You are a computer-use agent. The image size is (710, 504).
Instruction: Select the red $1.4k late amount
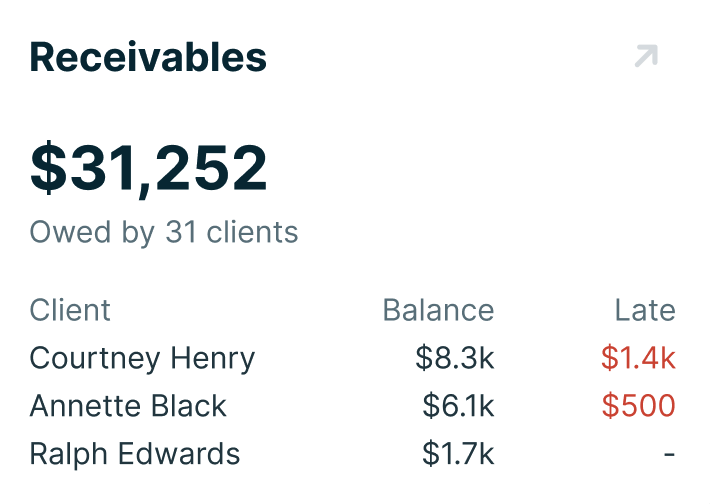638,358
